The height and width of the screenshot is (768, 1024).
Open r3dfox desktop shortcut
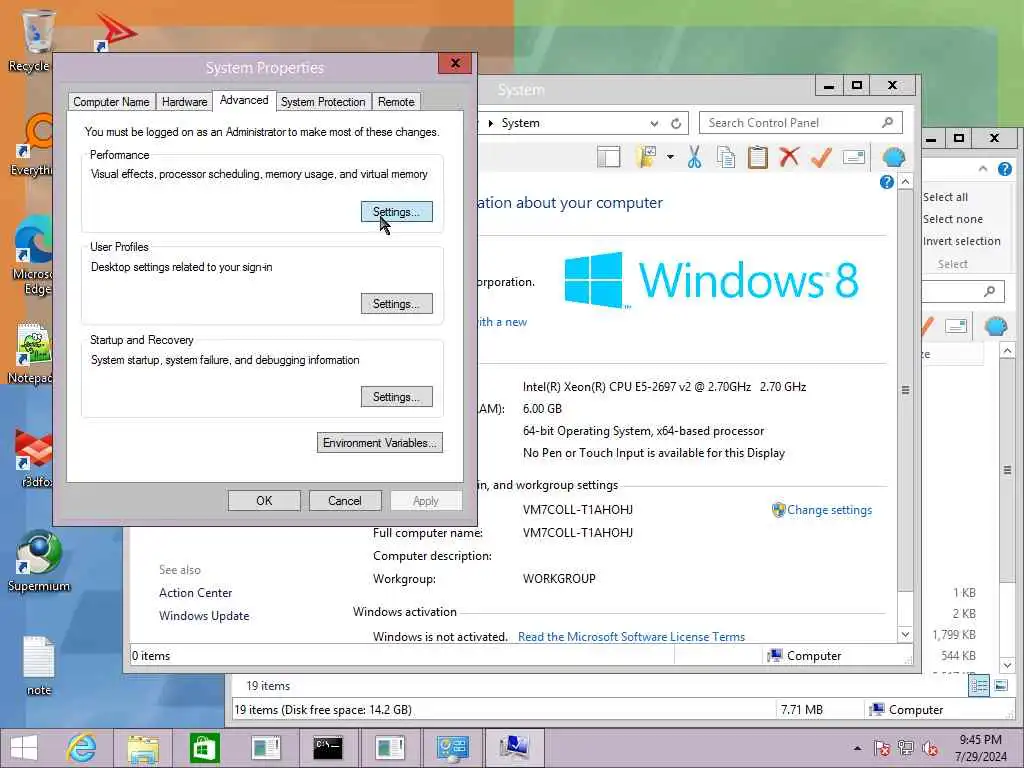[x=34, y=457]
